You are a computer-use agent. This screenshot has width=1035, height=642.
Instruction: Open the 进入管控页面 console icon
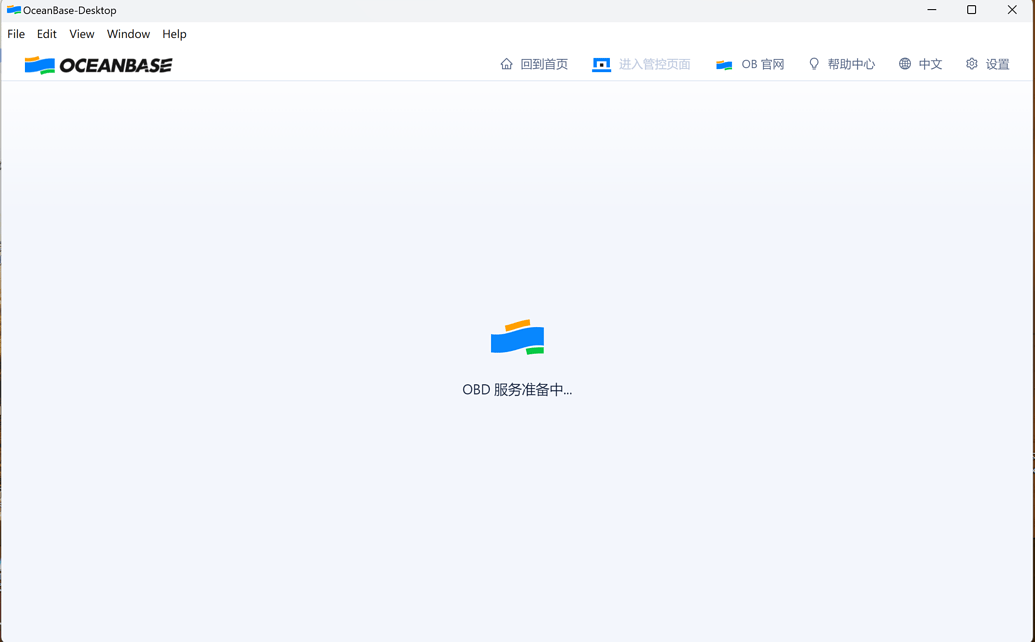click(601, 63)
